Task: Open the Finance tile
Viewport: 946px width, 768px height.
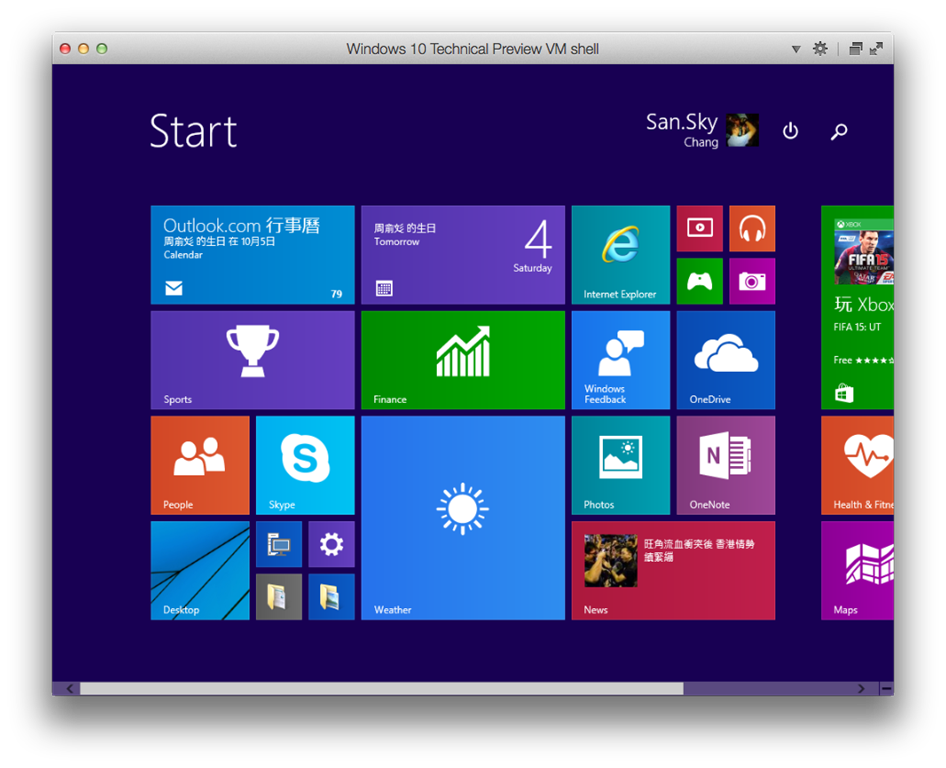Action: point(463,360)
